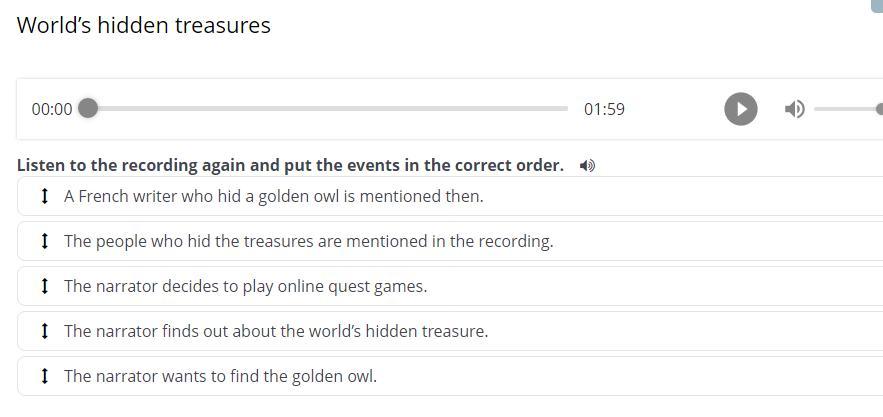Grab the drag handle for online quest games item
Image resolution: width=883 pixels, height=417 pixels.
click(44, 286)
